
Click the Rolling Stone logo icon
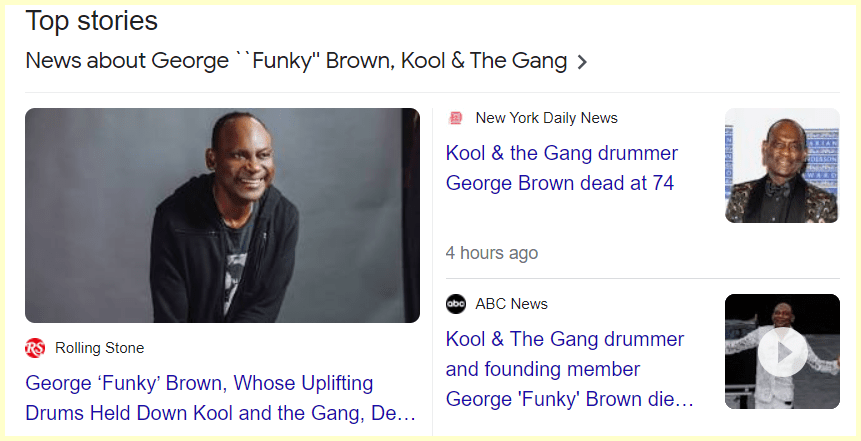(x=36, y=348)
